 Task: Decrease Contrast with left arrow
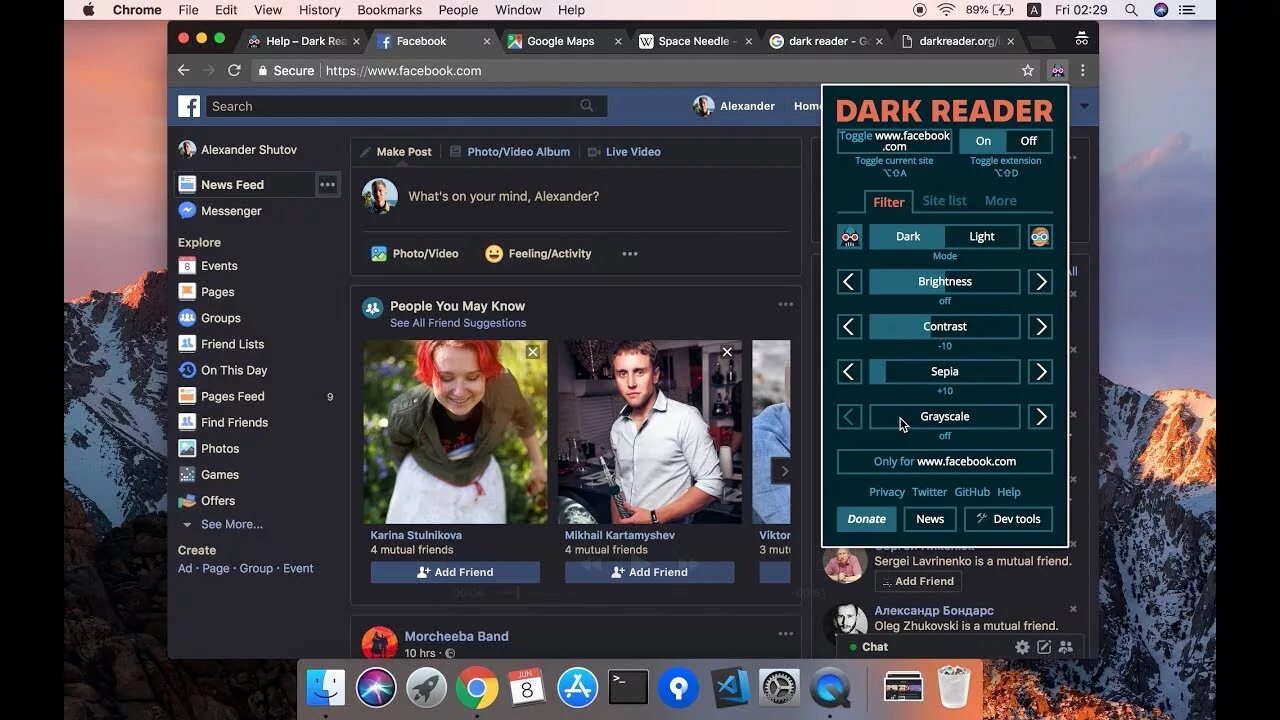click(850, 327)
